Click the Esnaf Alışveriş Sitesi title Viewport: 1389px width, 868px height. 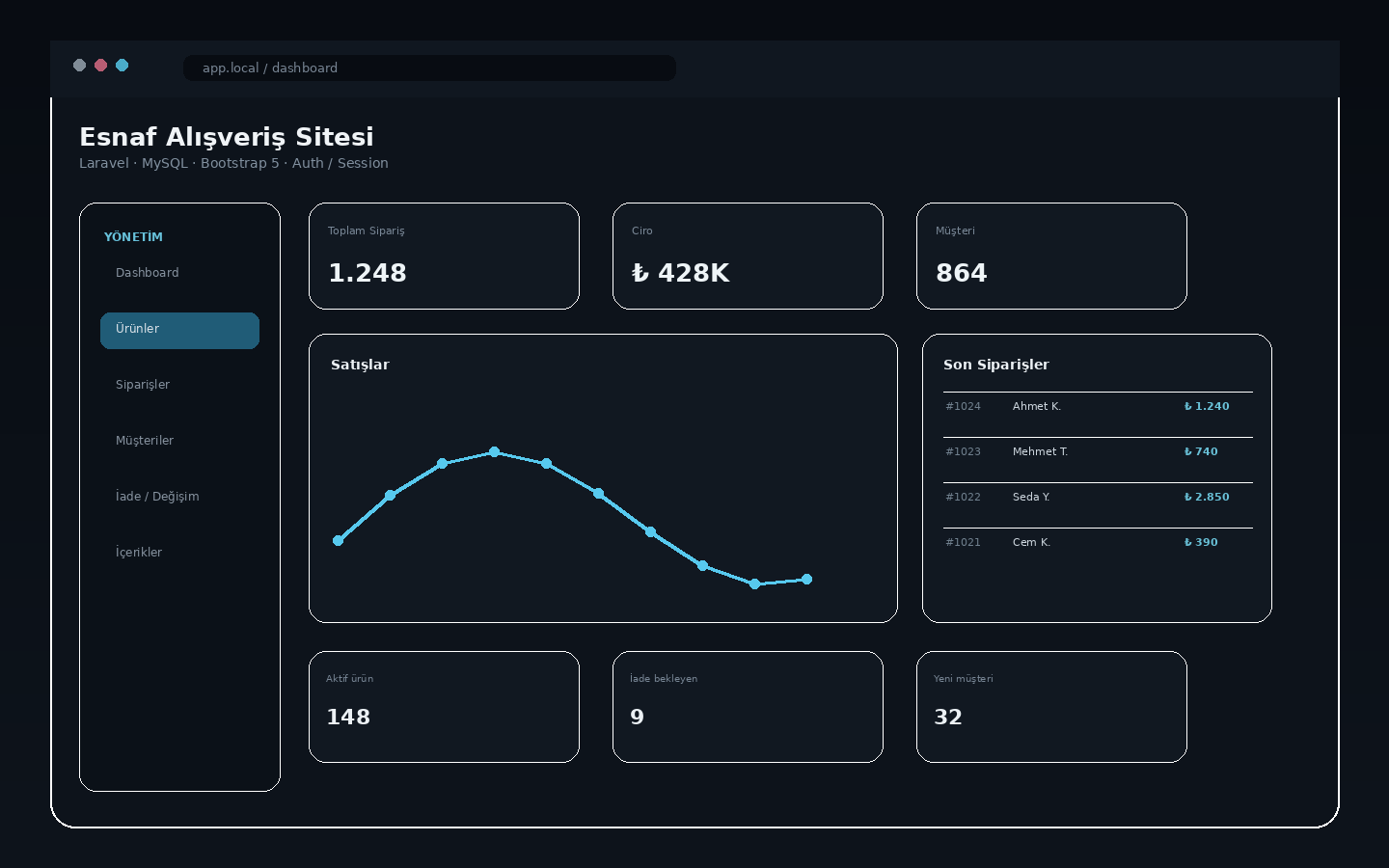pos(227,137)
